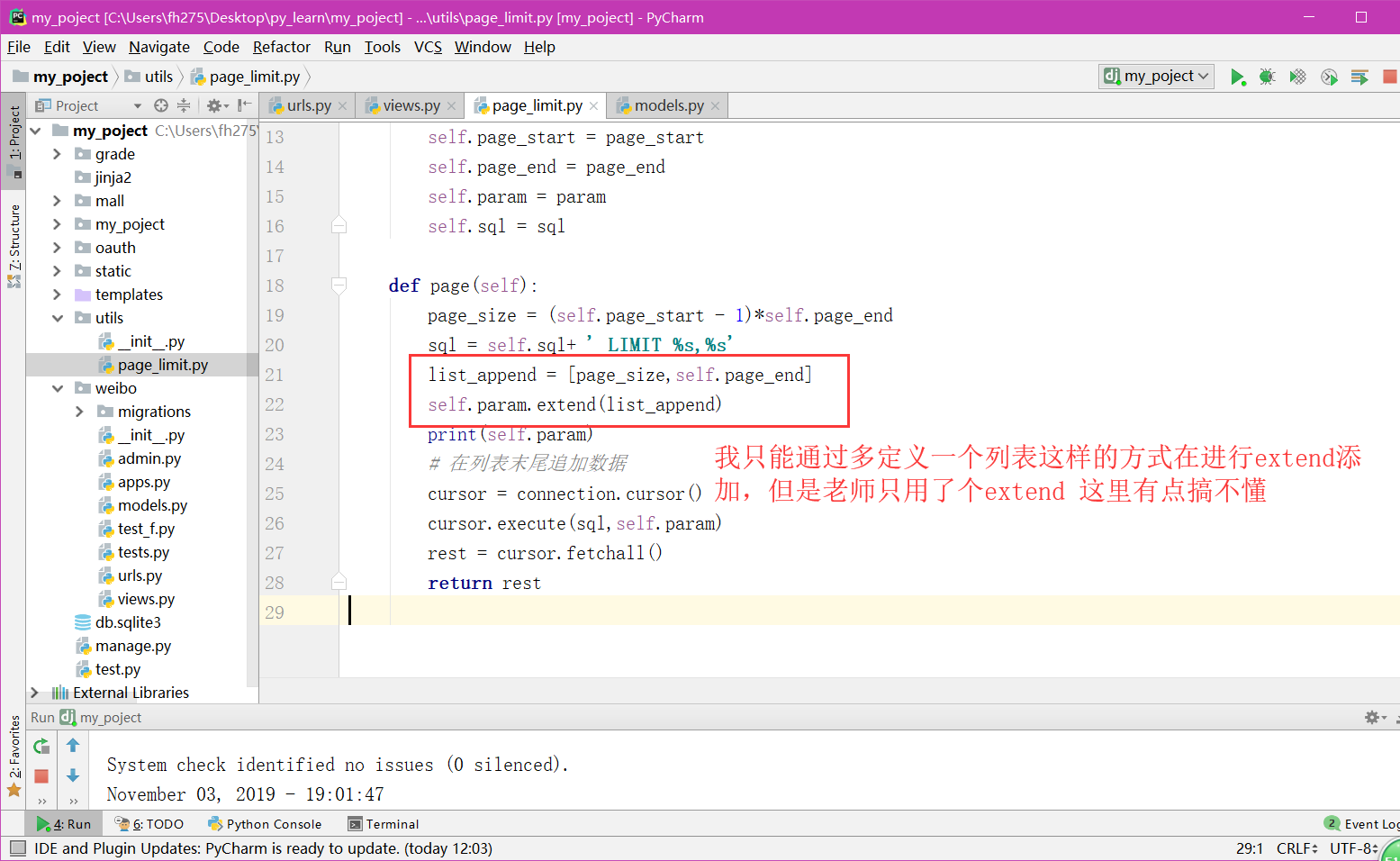1400x861 pixels.
Task: Click the 'return rest' code line
Action: pos(484,584)
